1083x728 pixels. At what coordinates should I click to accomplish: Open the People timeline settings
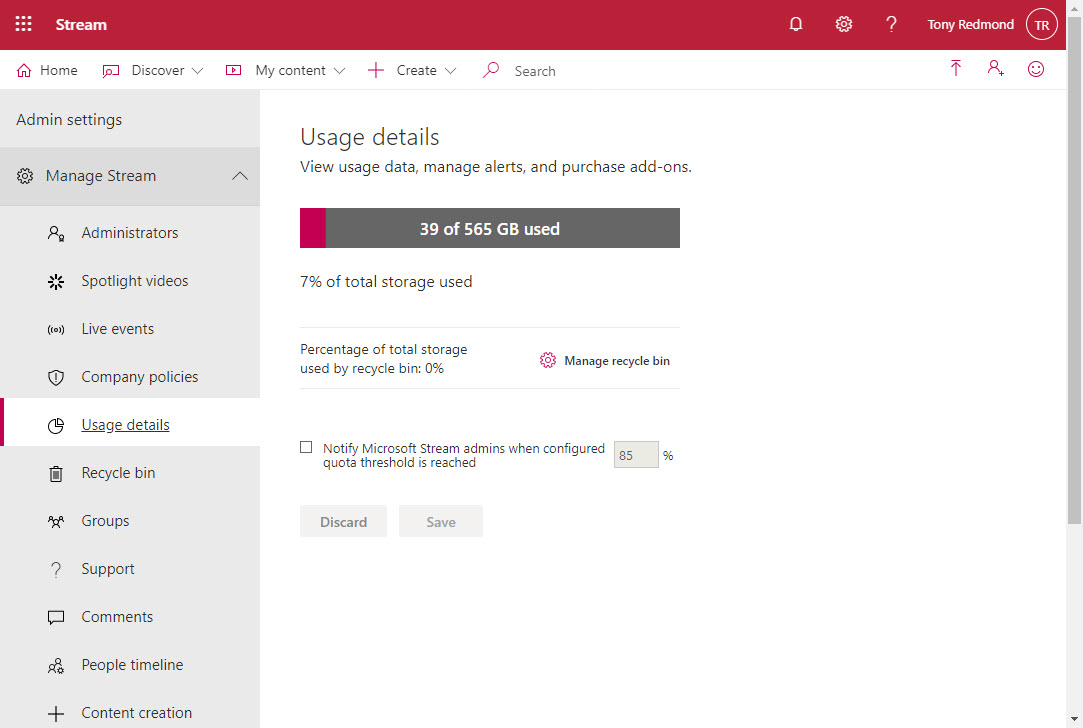click(x=130, y=665)
